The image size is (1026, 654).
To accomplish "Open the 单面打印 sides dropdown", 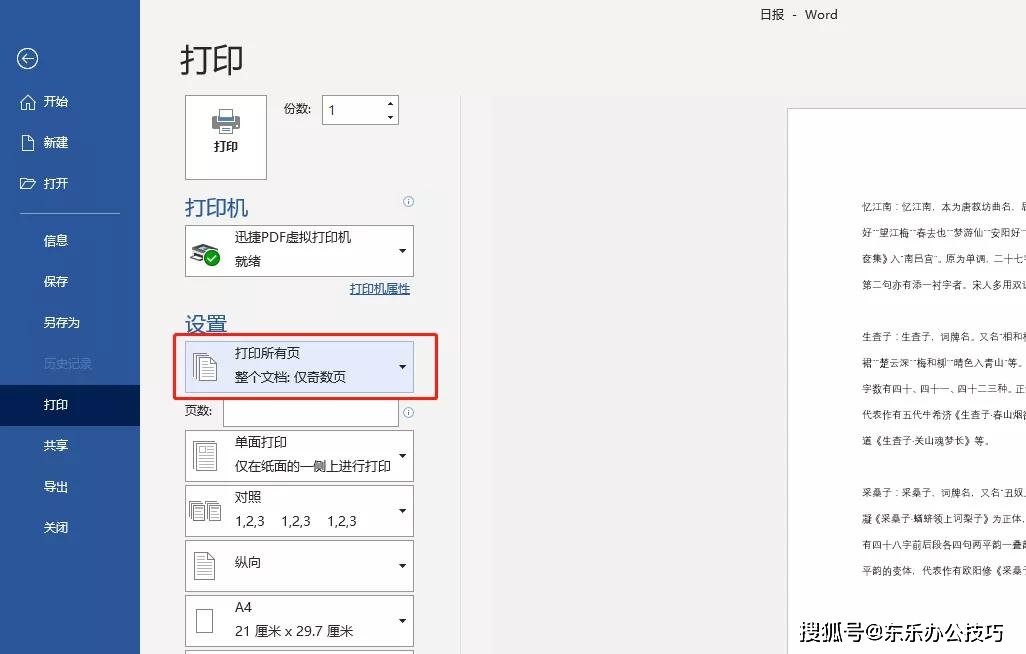I will 299,456.
